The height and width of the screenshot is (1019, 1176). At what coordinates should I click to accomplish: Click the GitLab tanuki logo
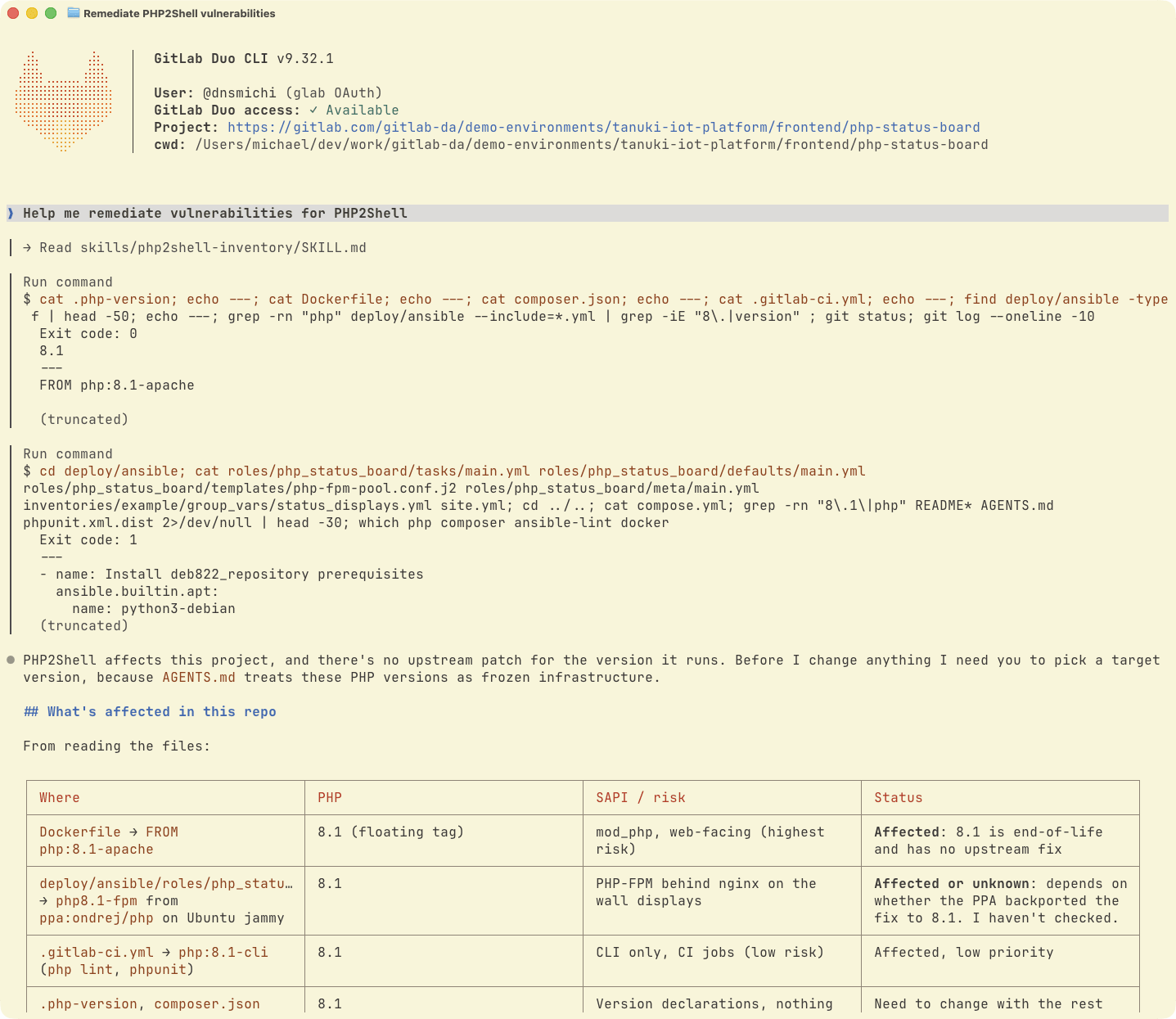[63, 101]
